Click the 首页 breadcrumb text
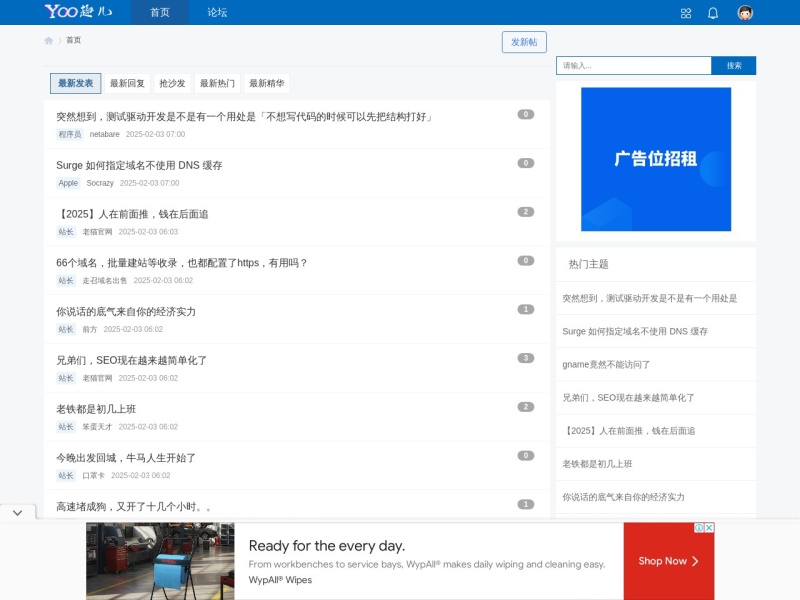This screenshot has width=800, height=600. tap(73, 40)
